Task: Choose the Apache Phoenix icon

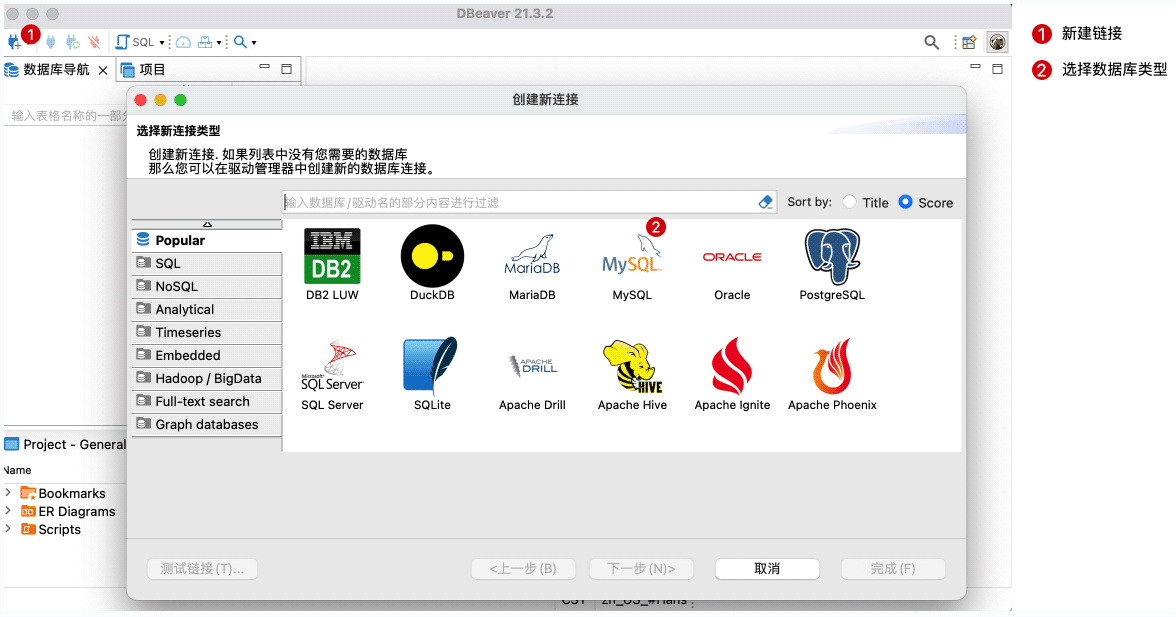Action: [832, 366]
